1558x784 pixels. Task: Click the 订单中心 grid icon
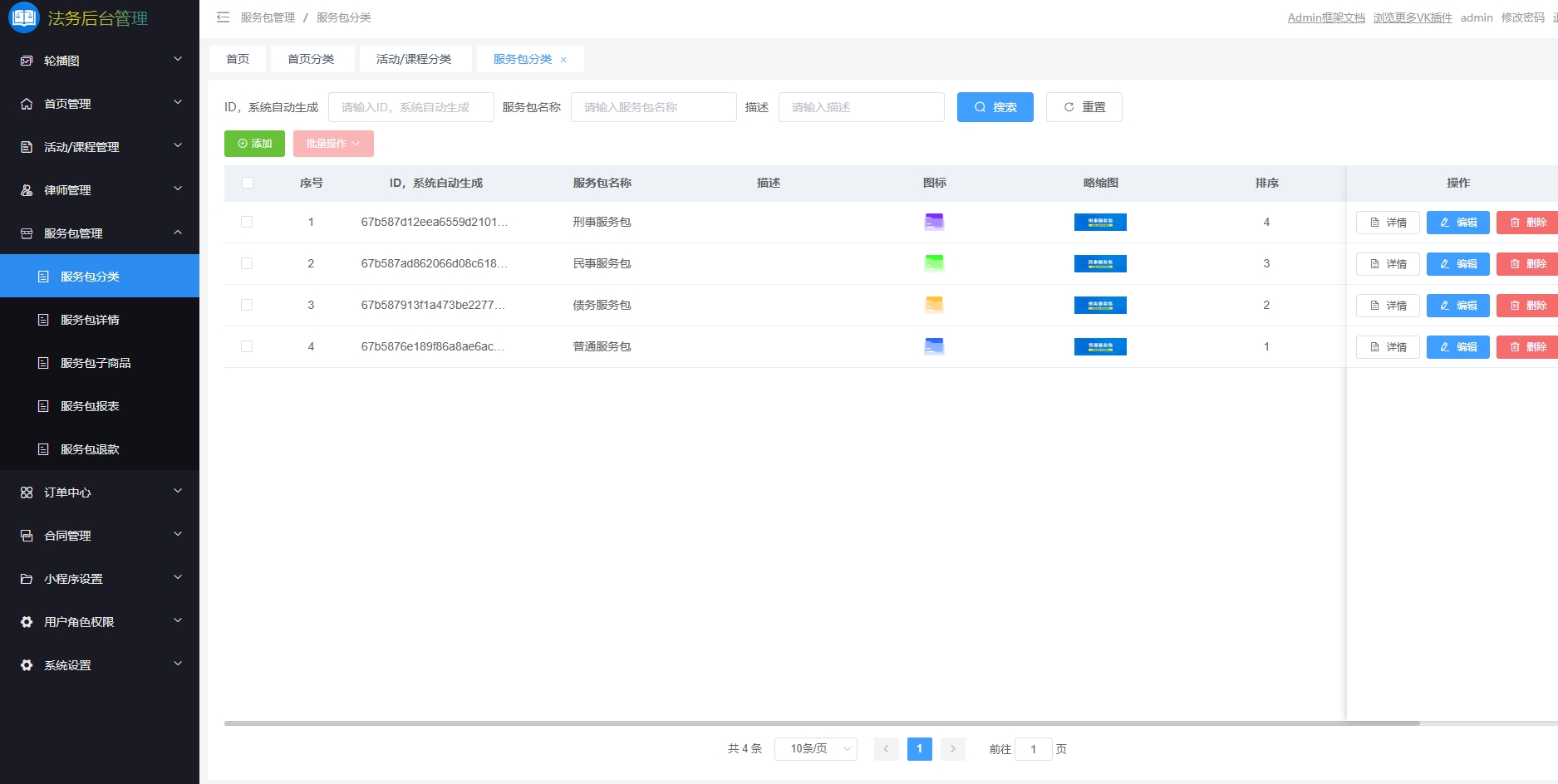pyautogui.click(x=27, y=492)
